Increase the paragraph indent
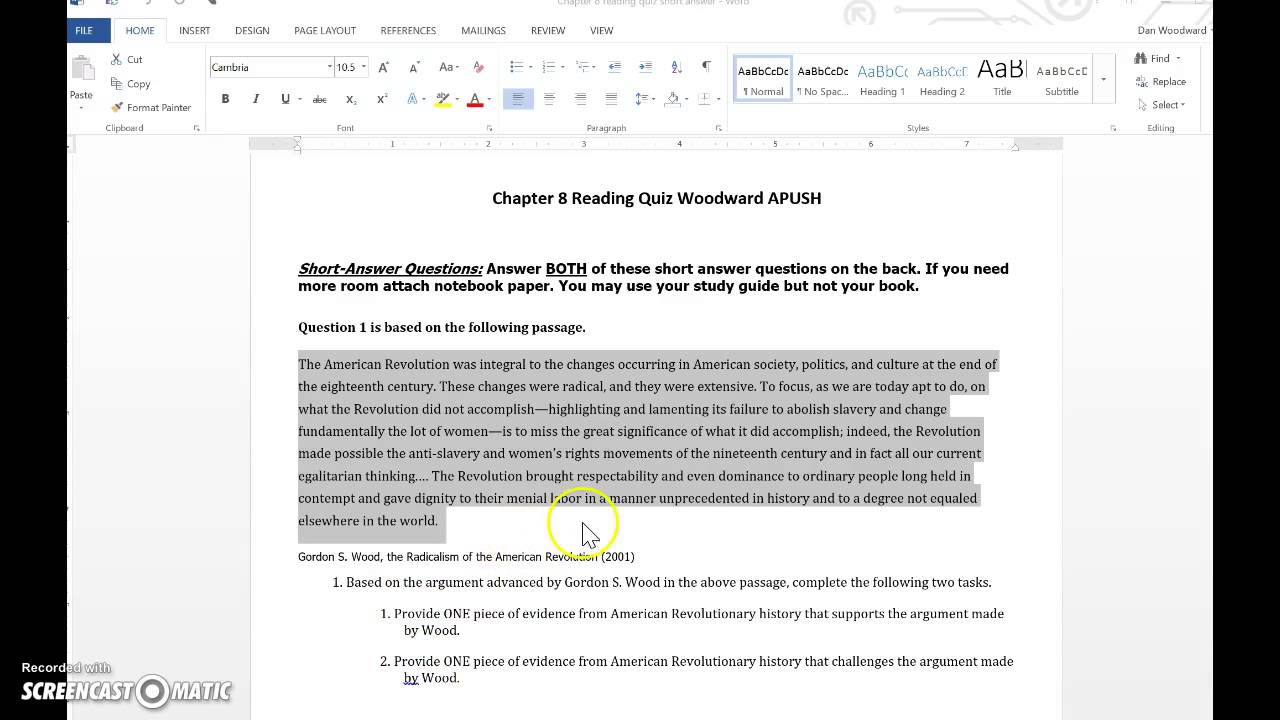Screen dimensions: 1280x720 point(644,67)
